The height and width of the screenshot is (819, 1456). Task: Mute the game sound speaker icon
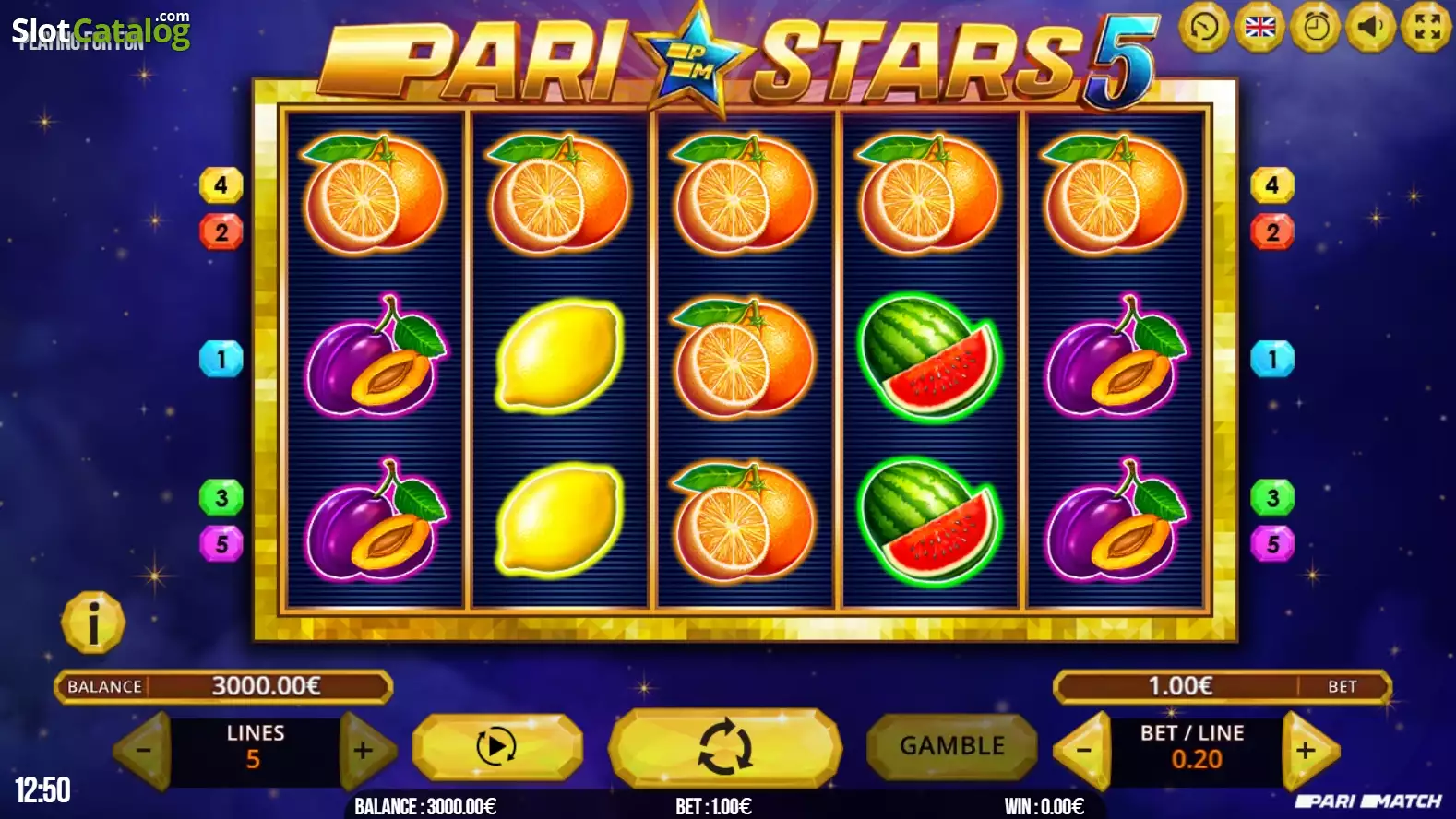click(x=1371, y=27)
